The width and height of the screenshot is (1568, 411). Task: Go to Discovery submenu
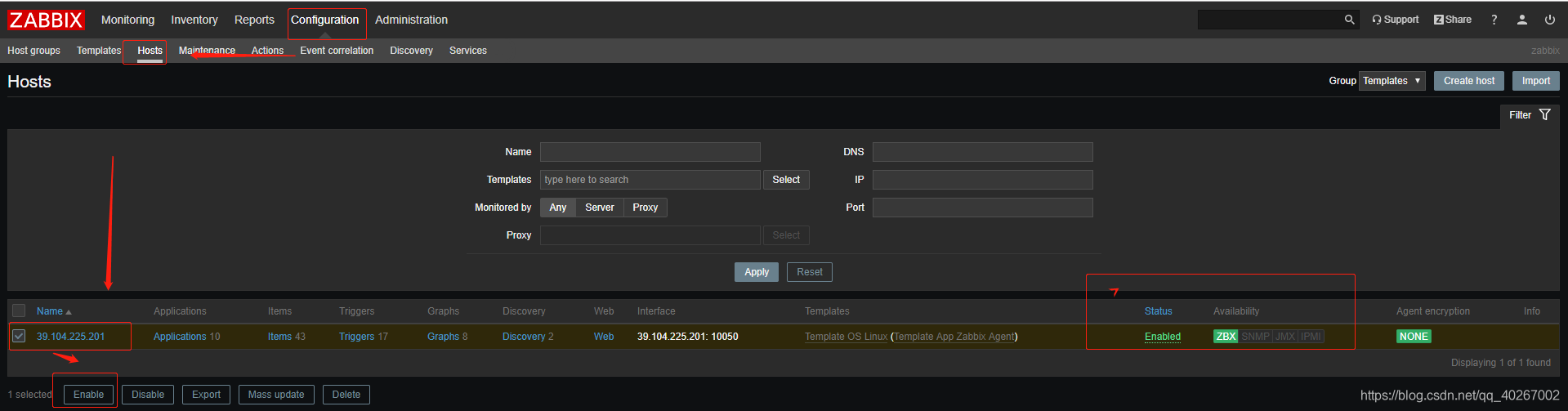click(x=411, y=51)
